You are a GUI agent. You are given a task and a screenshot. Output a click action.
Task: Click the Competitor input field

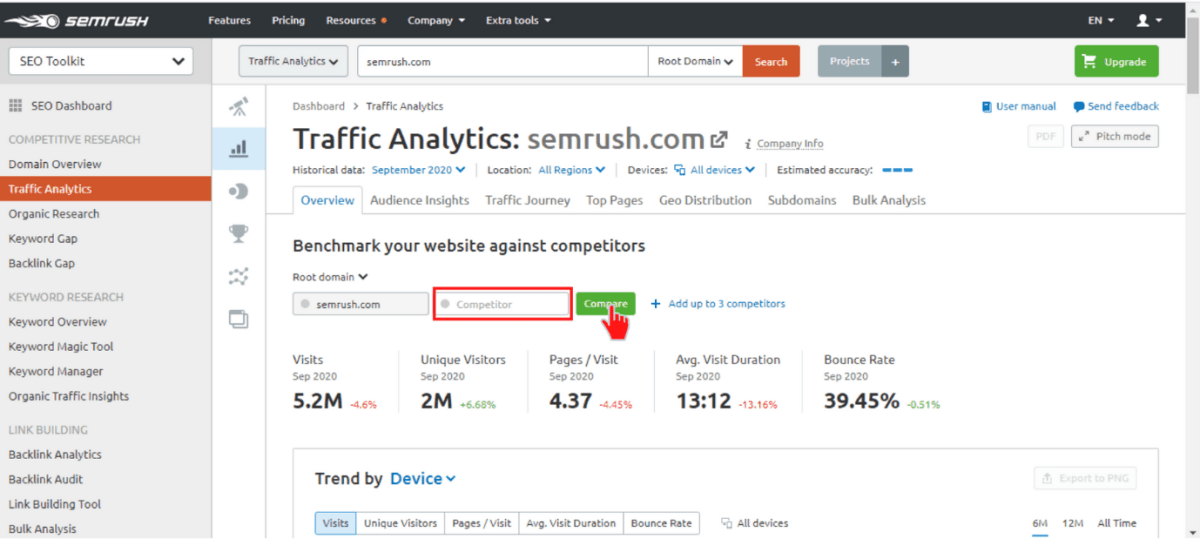(x=502, y=304)
